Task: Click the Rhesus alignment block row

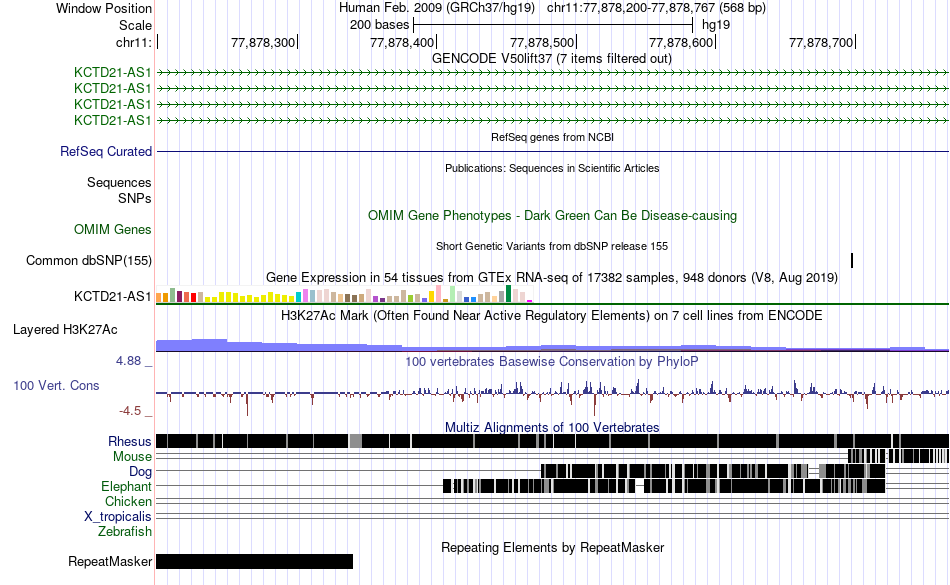Action: pyautogui.click(x=552, y=441)
